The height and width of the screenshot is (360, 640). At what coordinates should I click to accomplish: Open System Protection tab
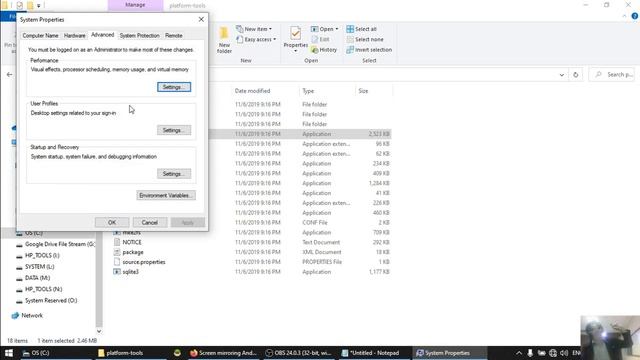pyautogui.click(x=140, y=36)
